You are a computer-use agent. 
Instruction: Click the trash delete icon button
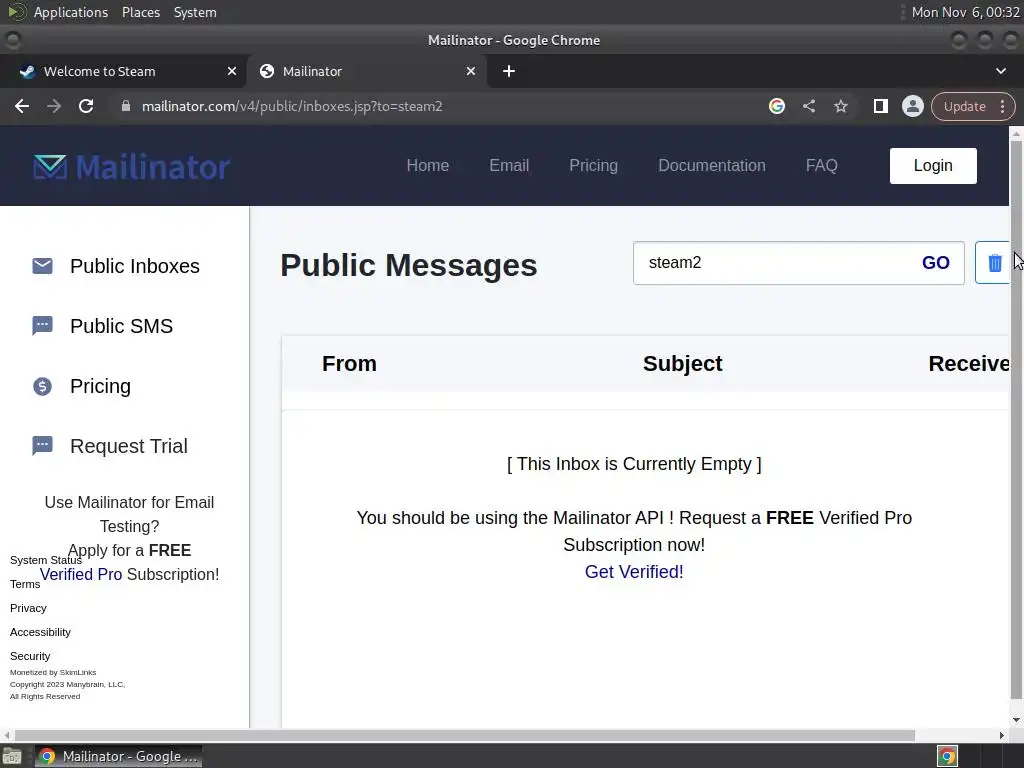click(x=993, y=263)
